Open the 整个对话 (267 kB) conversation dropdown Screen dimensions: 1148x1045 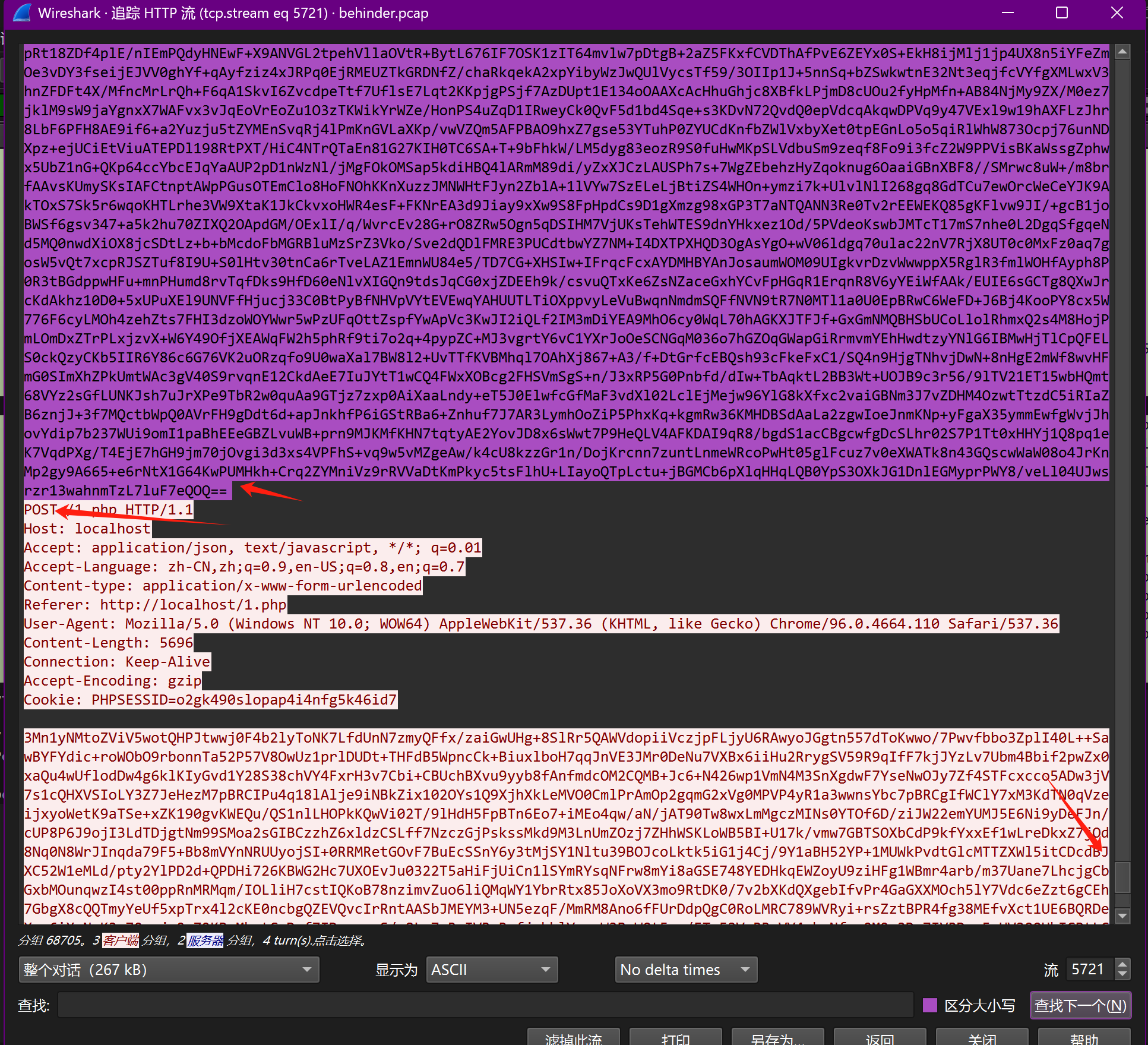click(169, 970)
